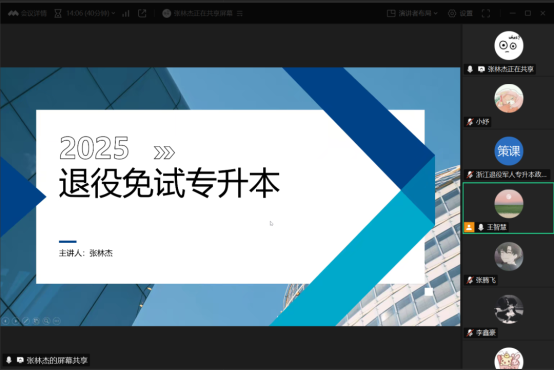Viewport: 554px width, 371px height.
Task: Click share icon on 张林杰正在共享 tile
Action: click(481, 69)
